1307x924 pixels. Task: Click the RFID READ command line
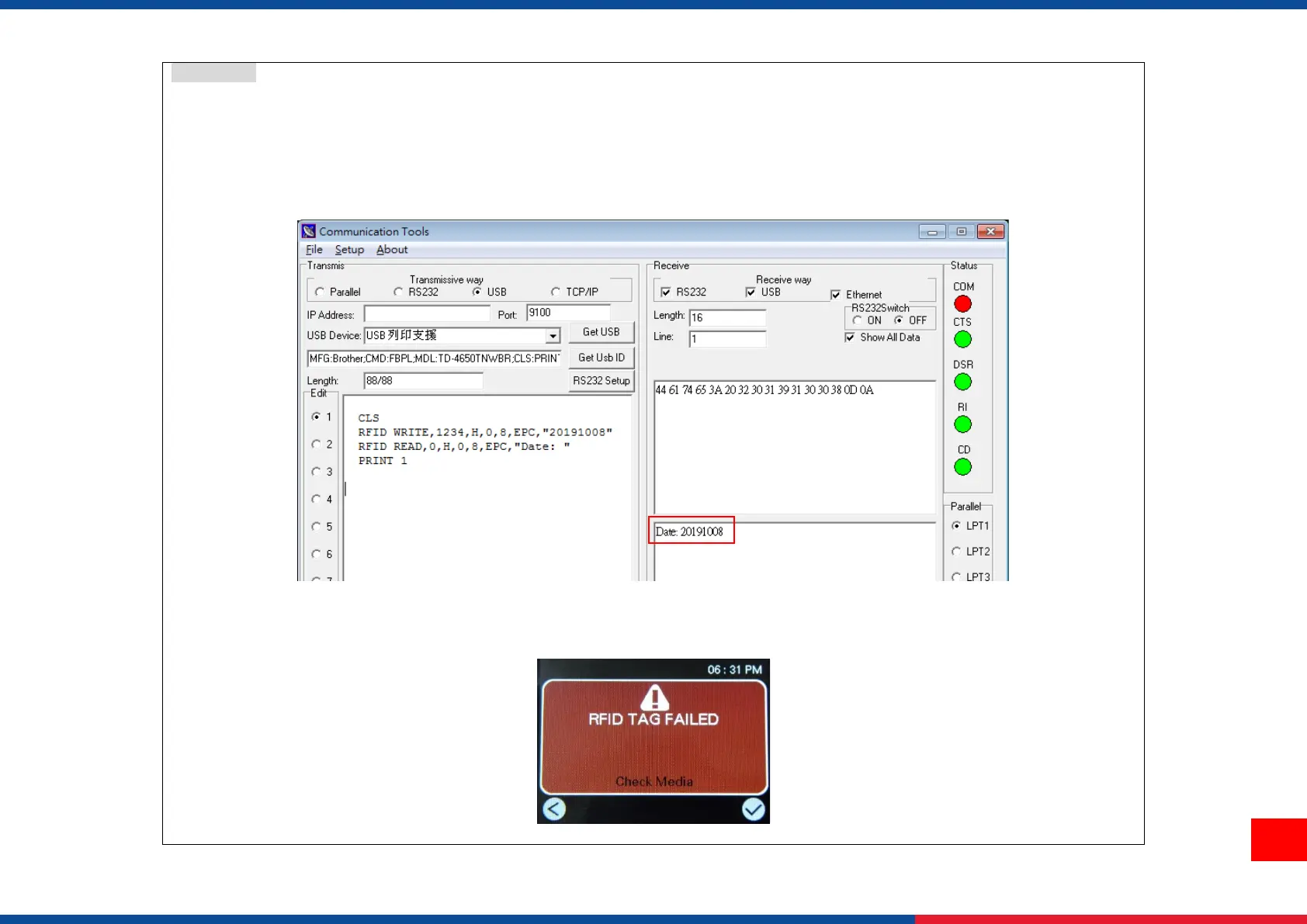tap(464, 447)
